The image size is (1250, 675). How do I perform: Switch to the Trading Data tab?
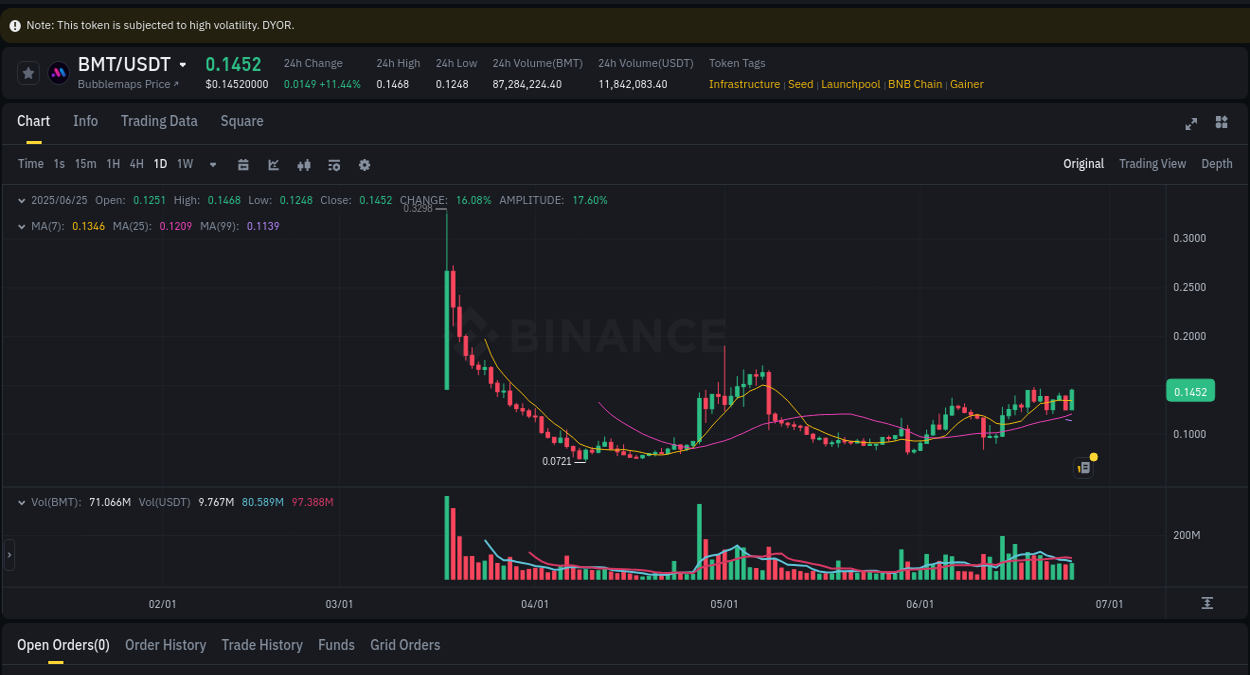[159, 121]
